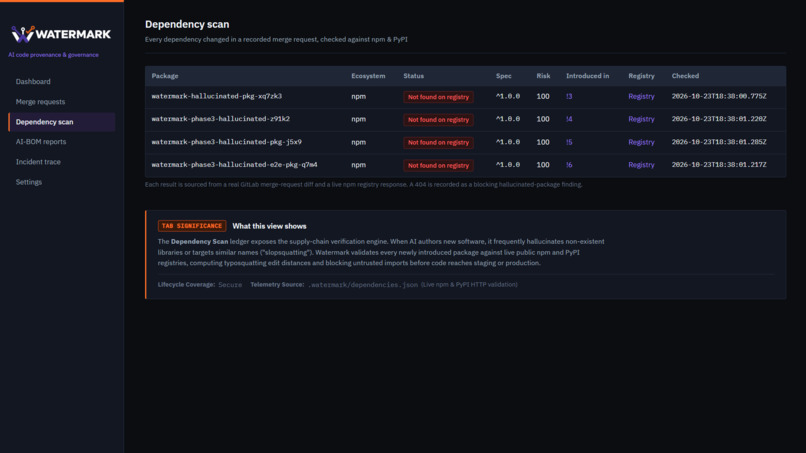Select Dependency scan in sidebar
806x453 pixels.
tap(62, 122)
